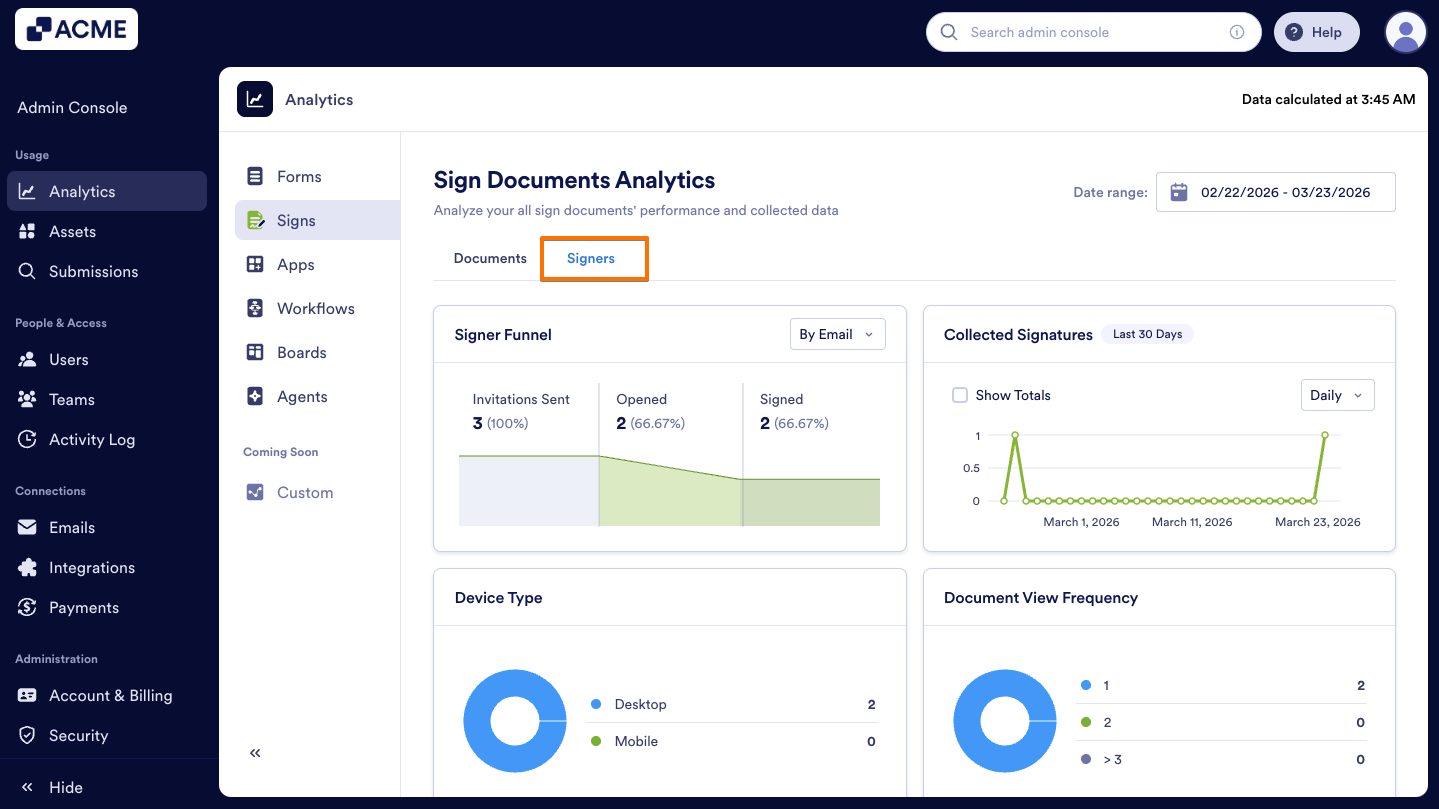Open the Submissions page from sidebar
The width and height of the screenshot is (1439, 809).
94,271
